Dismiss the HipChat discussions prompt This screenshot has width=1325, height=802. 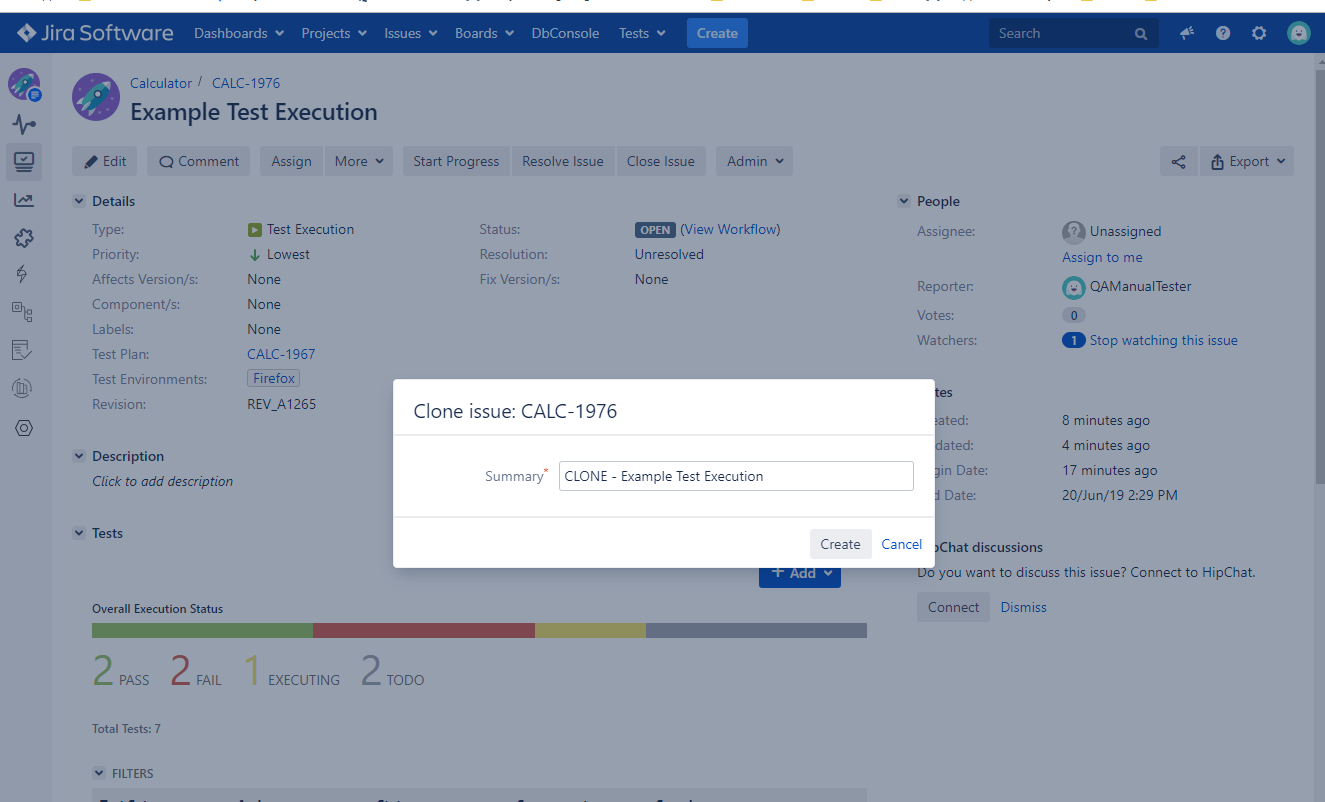click(x=1024, y=607)
